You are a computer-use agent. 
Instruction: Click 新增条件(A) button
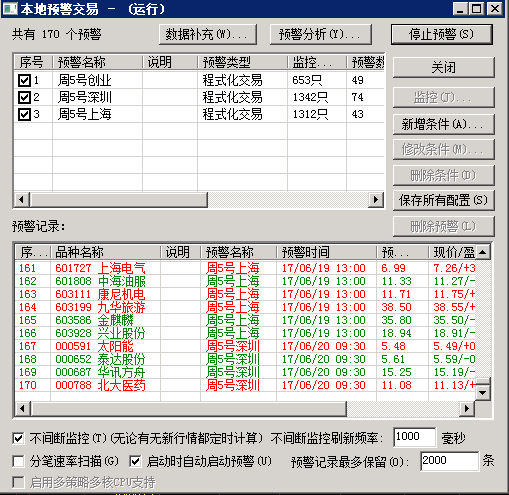click(x=444, y=124)
